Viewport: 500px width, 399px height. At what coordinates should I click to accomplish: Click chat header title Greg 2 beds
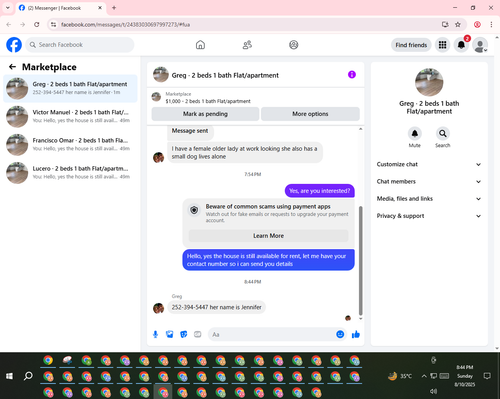[225, 75]
